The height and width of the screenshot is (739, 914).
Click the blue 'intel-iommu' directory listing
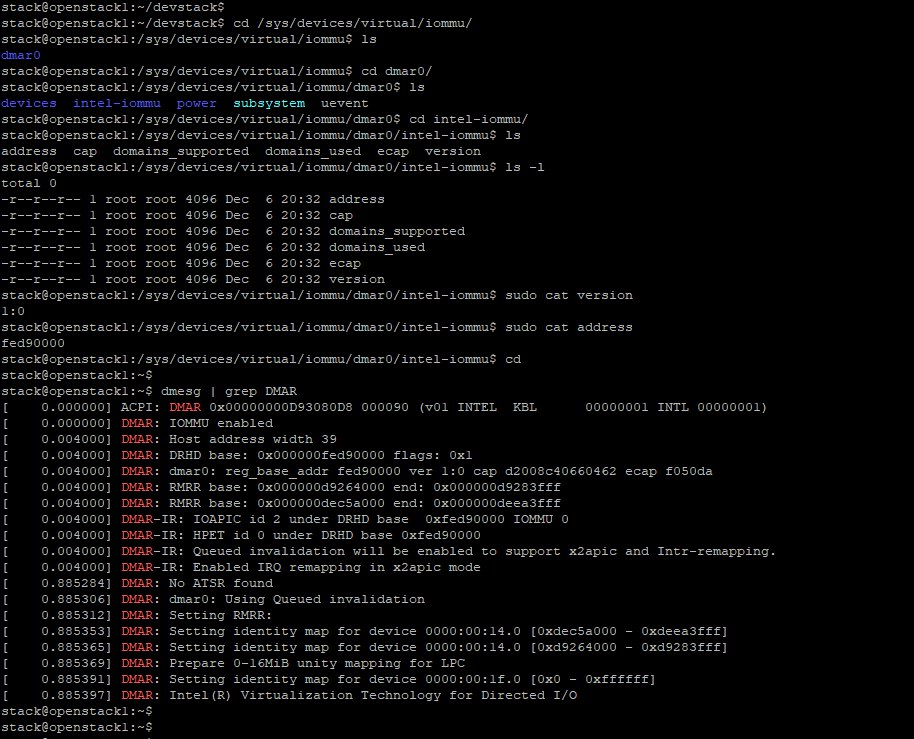(x=117, y=103)
